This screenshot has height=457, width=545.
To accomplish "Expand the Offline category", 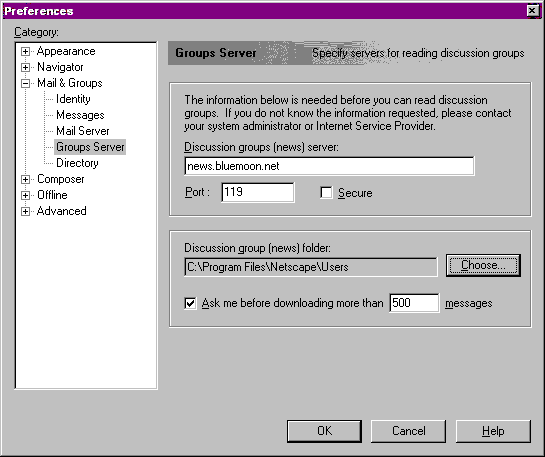I will 25,195.
